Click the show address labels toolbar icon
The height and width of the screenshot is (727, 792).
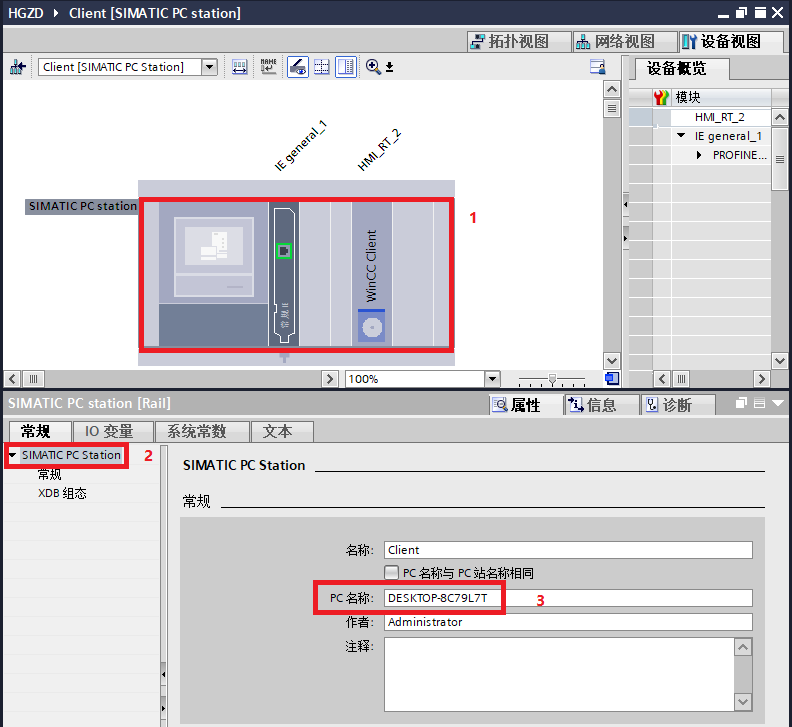[x=239, y=67]
